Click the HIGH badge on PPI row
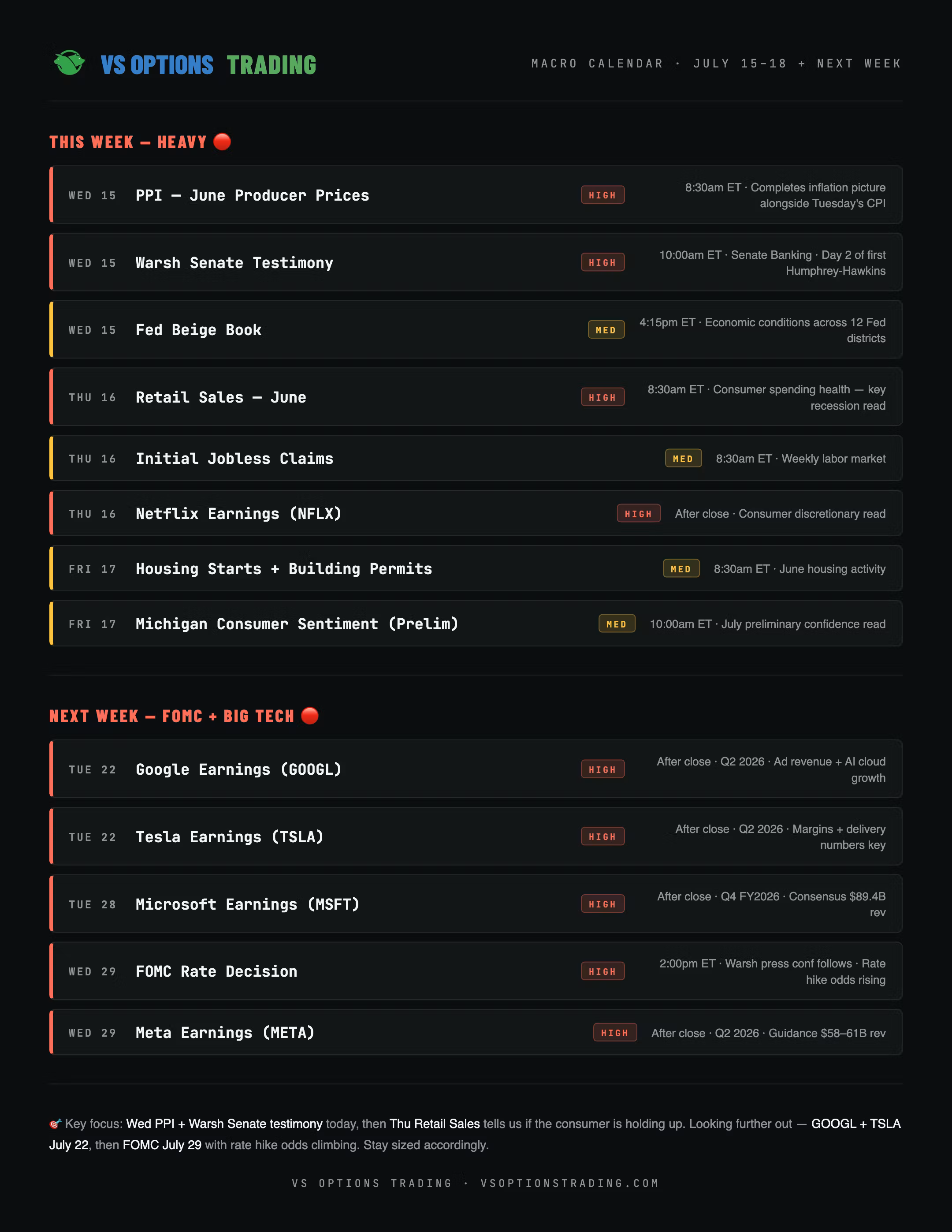Image resolution: width=952 pixels, height=1232 pixels. (602, 195)
